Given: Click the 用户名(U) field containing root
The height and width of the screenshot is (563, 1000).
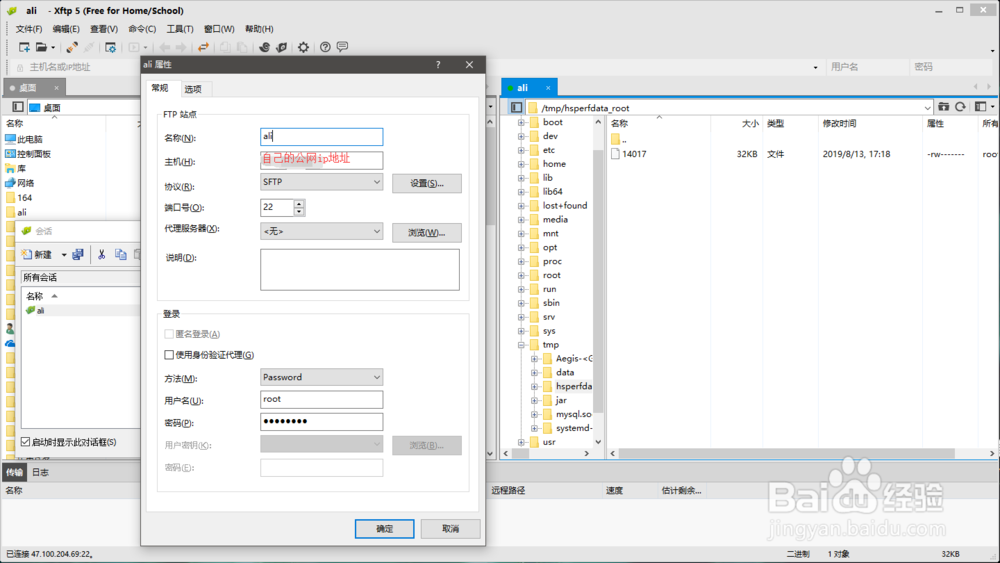Looking at the screenshot, I should pos(321,400).
